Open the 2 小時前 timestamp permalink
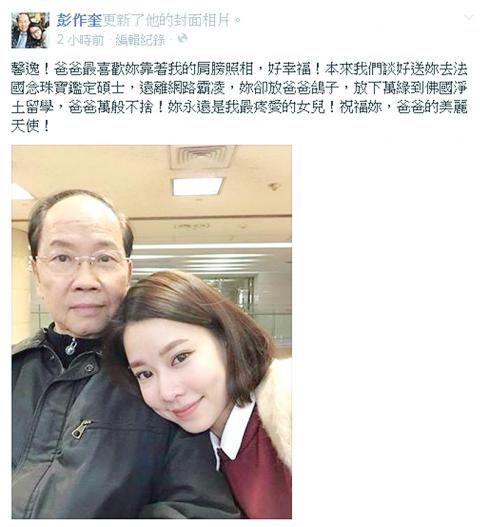 click(x=80, y=40)
